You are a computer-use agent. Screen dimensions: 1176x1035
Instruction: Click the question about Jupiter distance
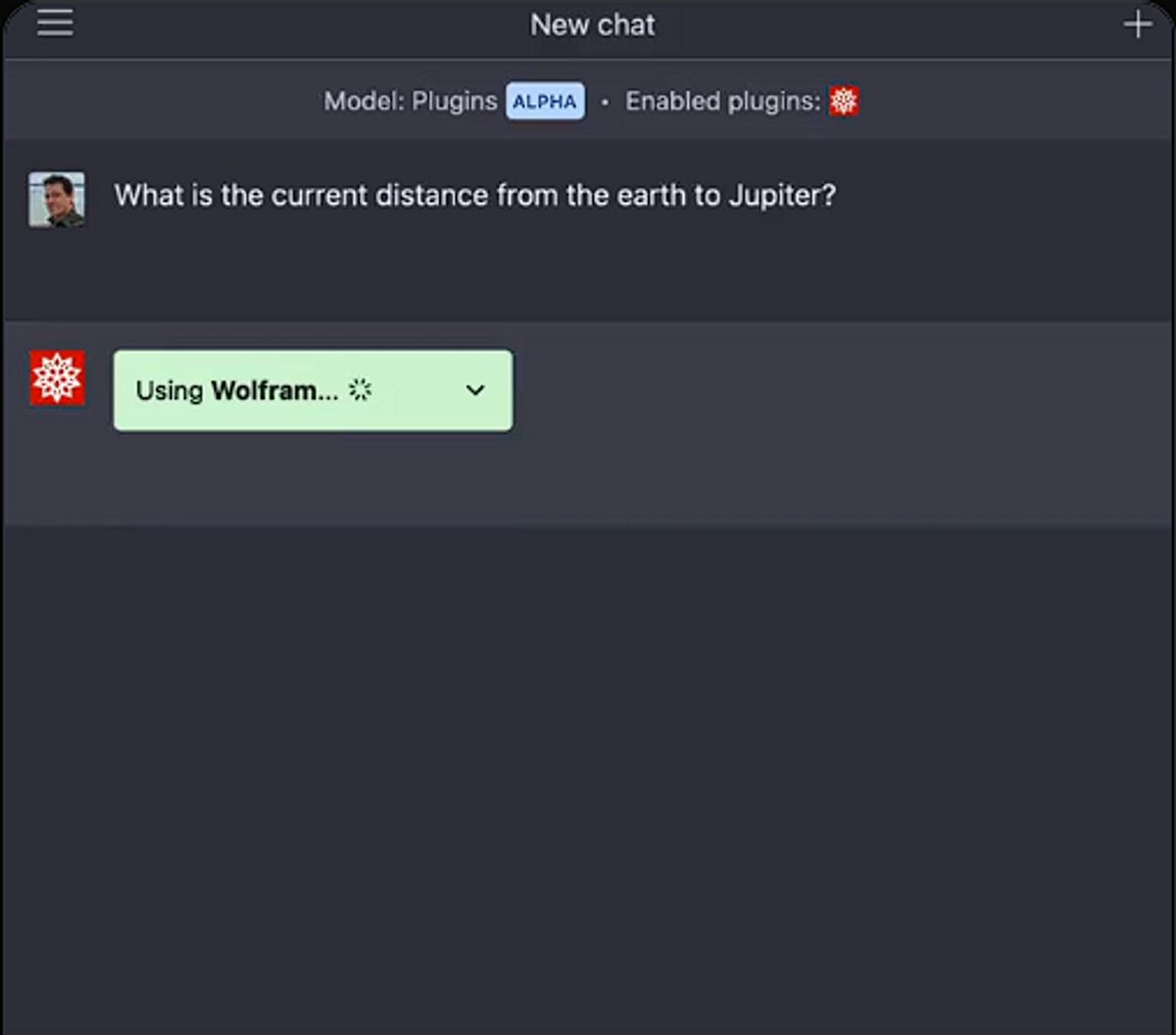(475, 195)
